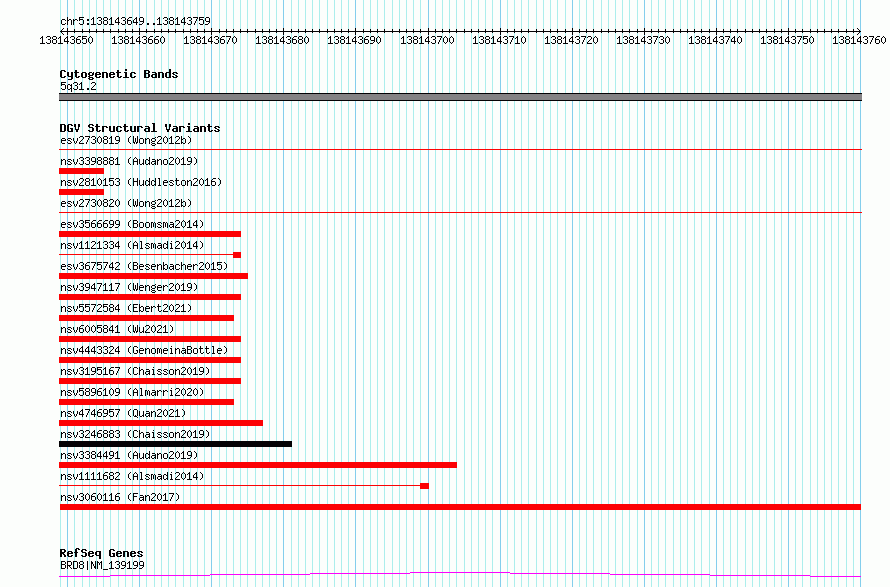Image resolution: width=890 pixels, height=587 pixels.
Task: Click the red bar under nsv5896109
Action: (146, 402)
